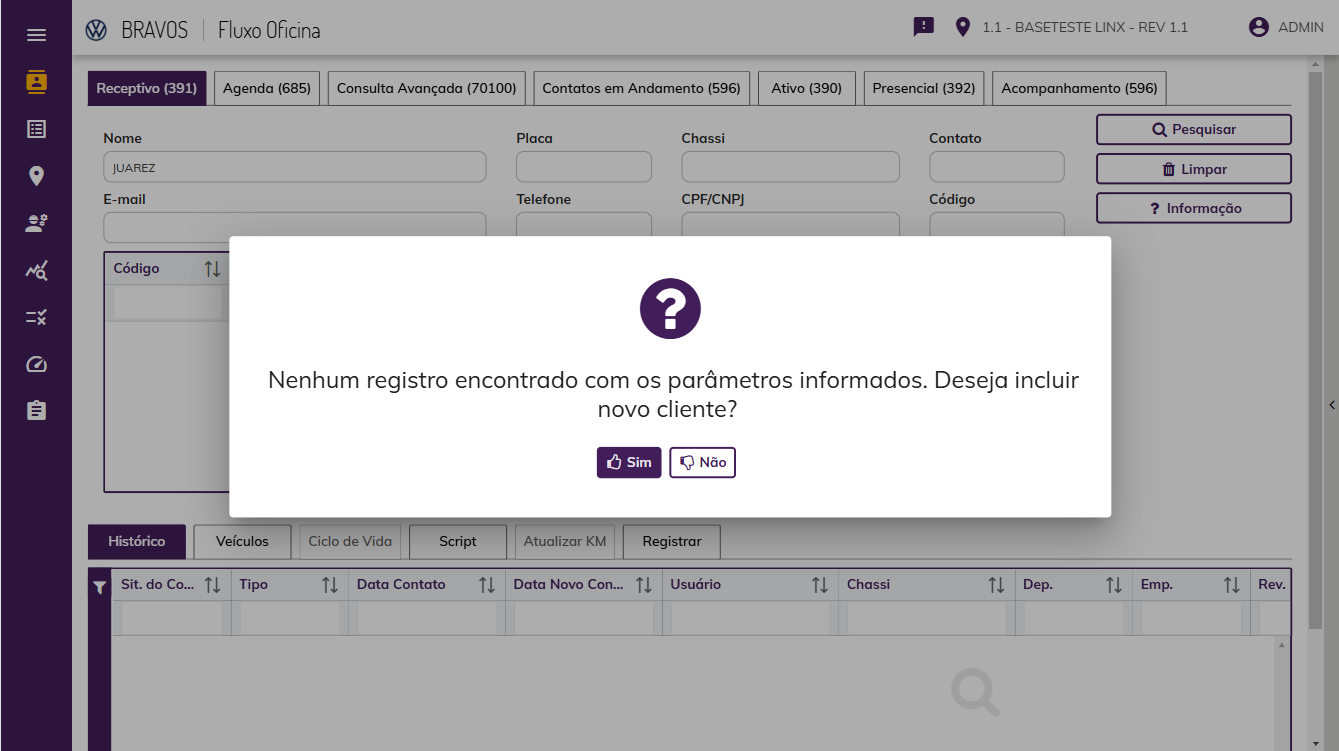The image size is (1339, 751).
Task: Click the Usuário column filter box
Action: coord(750,618)
